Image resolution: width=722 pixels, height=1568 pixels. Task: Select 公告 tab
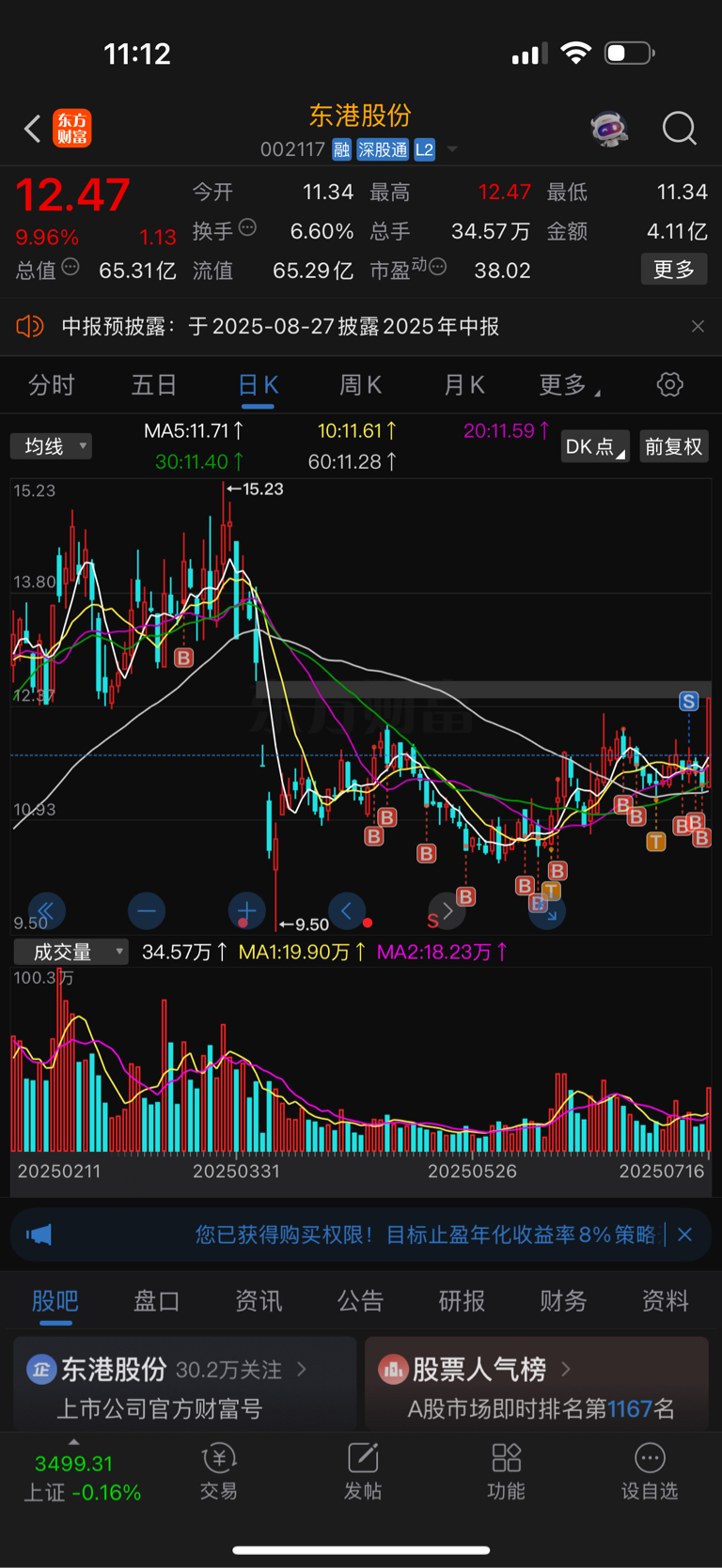(x=360, y=1301)
